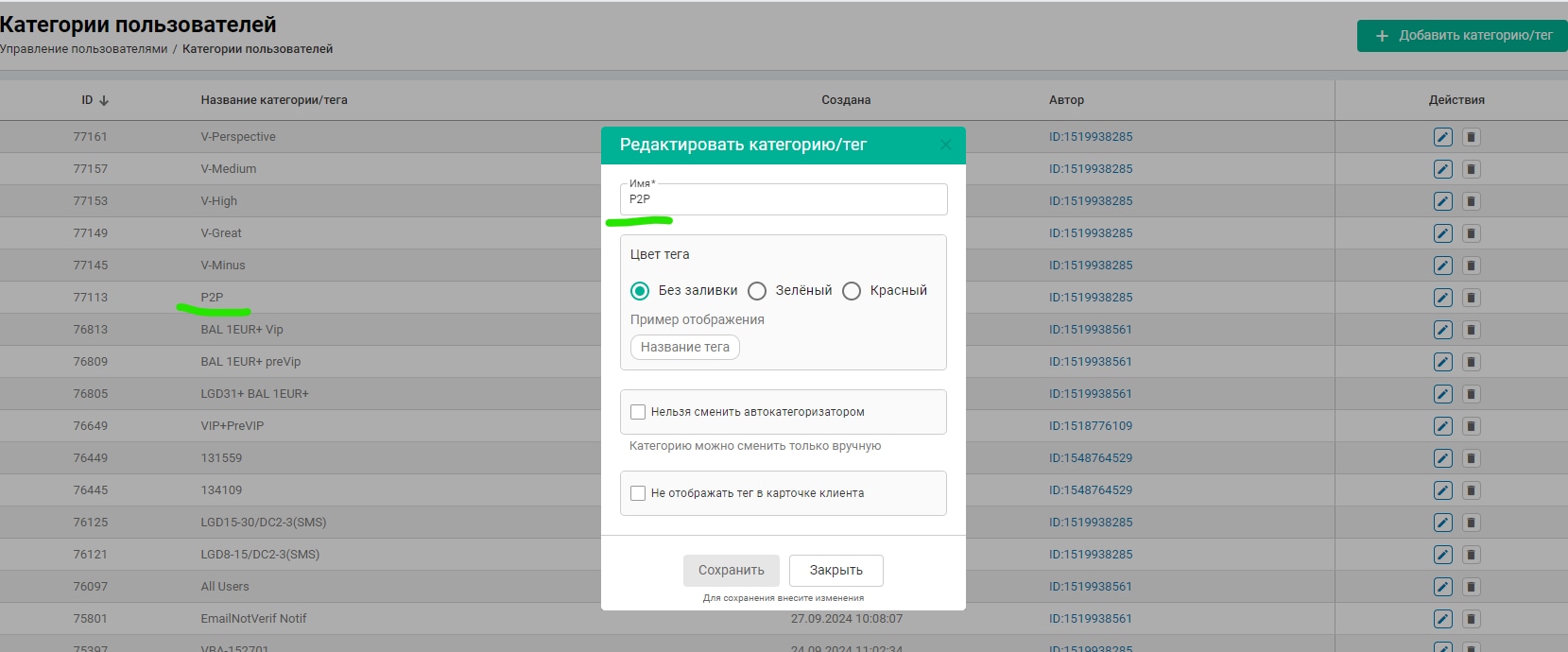Delete the All Users category row

[1471, 587]
